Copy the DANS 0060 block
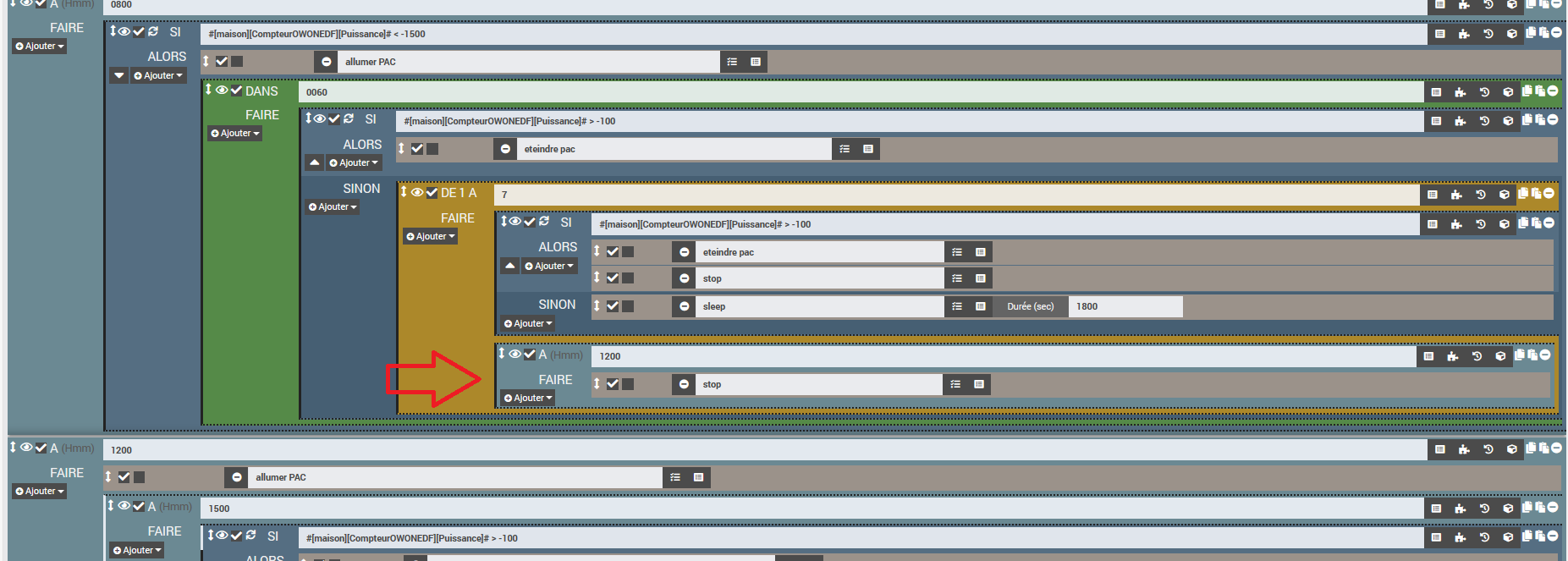 (1527, 91)
